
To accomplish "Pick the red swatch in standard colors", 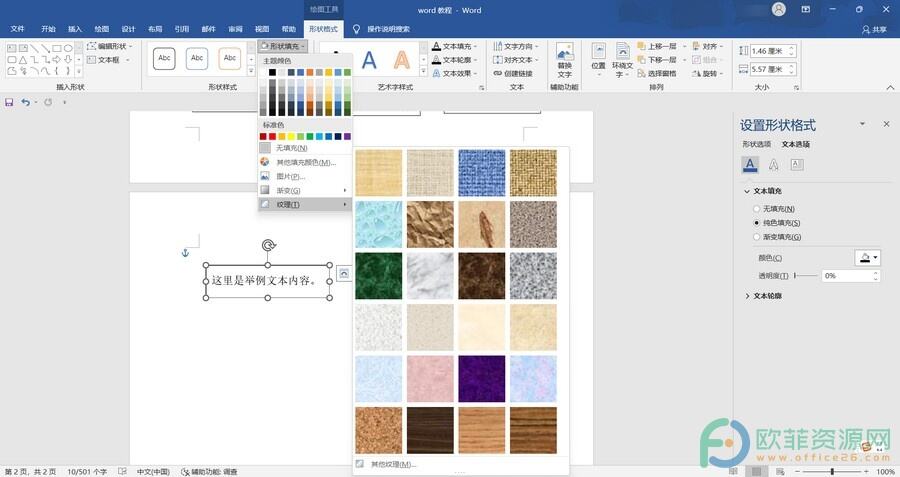I will 264,136.
